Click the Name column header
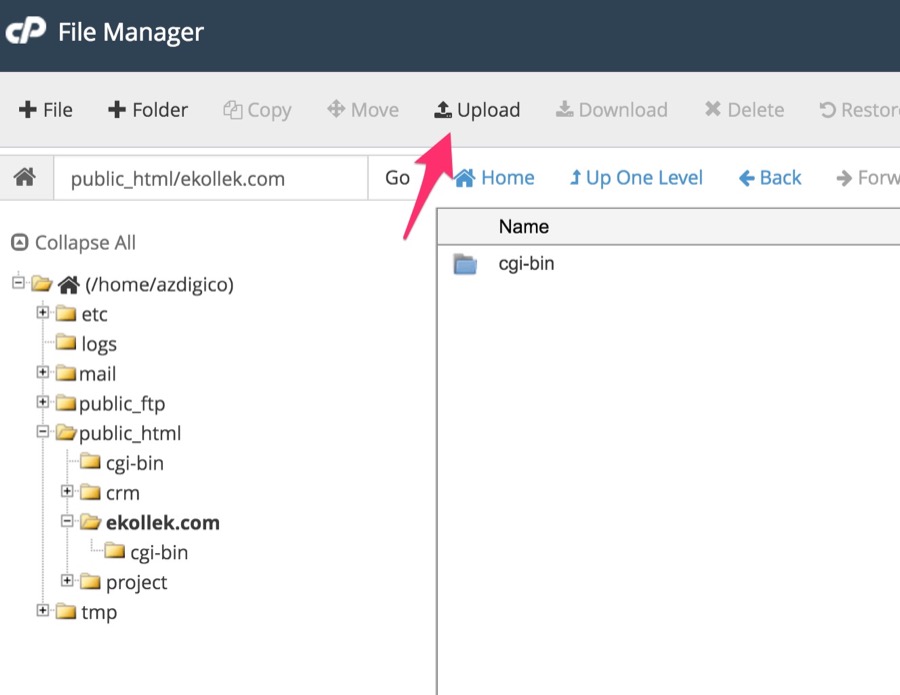 (523, 227)
